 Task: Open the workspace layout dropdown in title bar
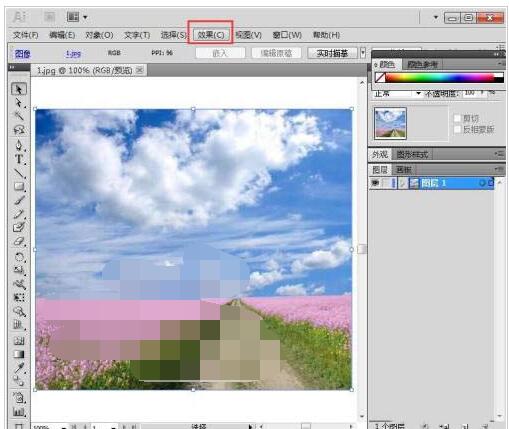(77, 17)
